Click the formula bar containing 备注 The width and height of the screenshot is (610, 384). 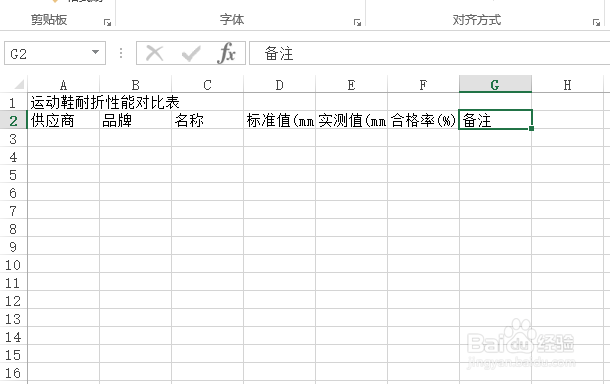tap(429, 53)
